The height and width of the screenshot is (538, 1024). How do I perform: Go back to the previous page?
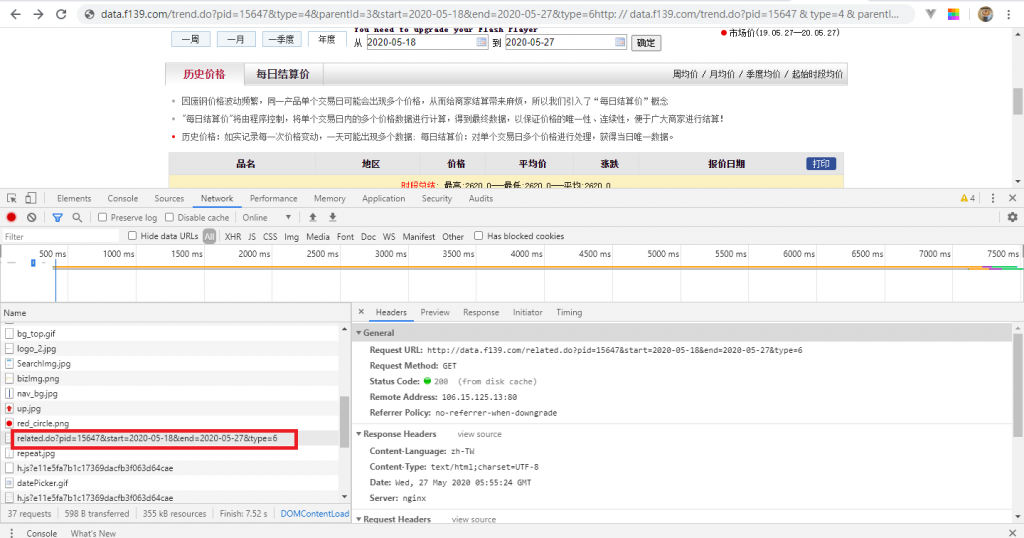[x=16, y=14]
